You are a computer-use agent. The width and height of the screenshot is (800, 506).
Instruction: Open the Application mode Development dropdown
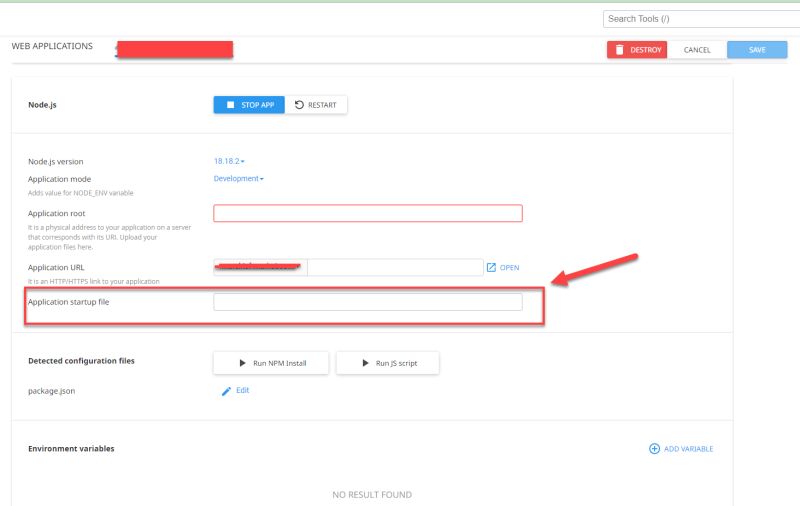point(239,179)
